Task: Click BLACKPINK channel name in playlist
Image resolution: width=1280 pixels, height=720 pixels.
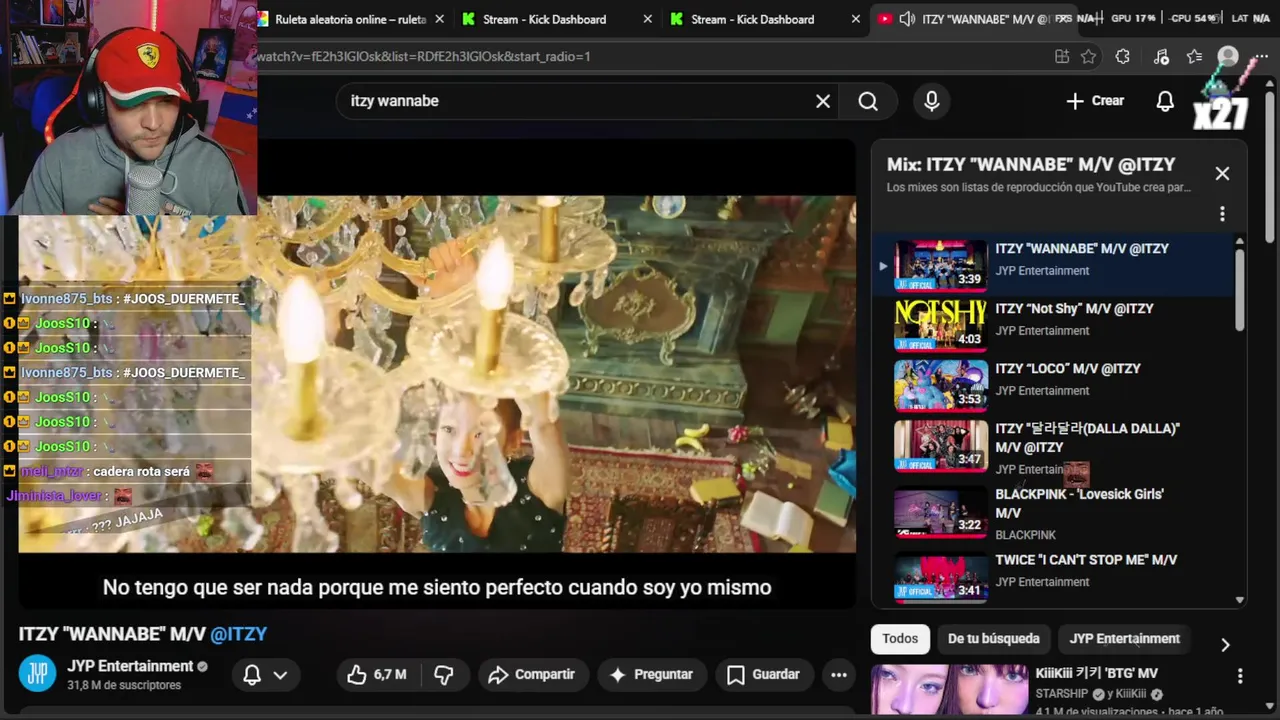Action: pyautogui.click(x=1026, y=535)
